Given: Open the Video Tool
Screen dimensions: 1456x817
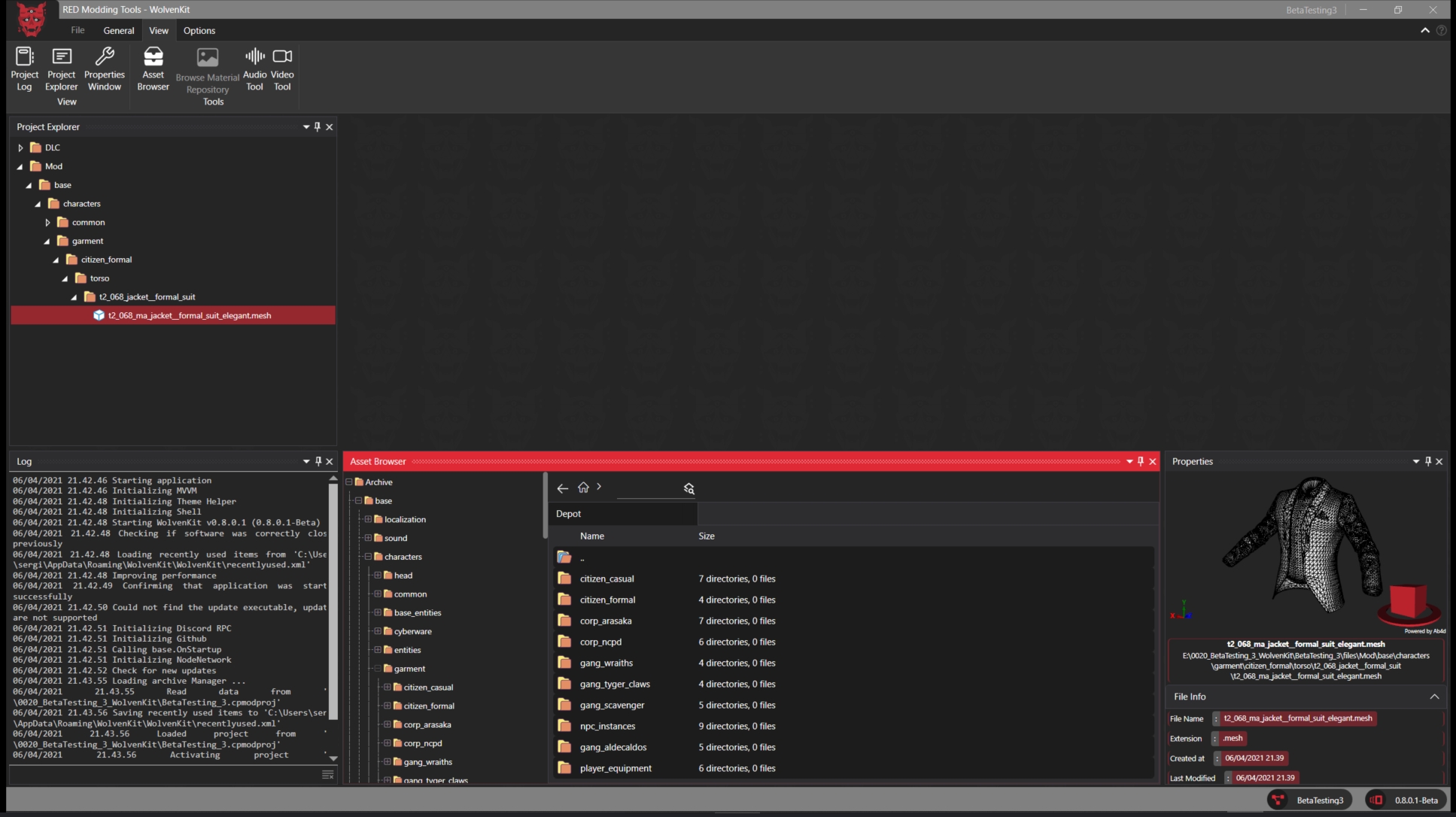Looking at the screenshot, I should [x=282, y=68].
